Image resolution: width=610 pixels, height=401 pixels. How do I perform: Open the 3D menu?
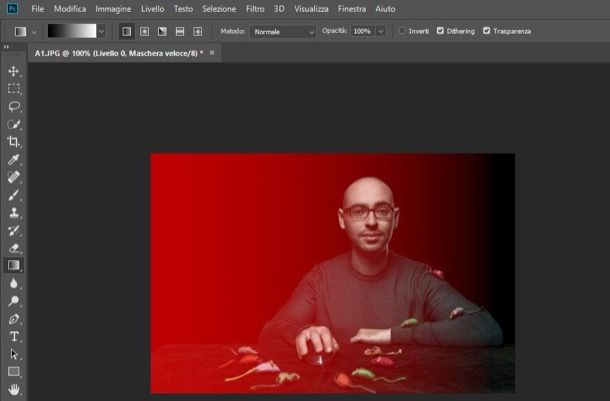click(279, 9)
